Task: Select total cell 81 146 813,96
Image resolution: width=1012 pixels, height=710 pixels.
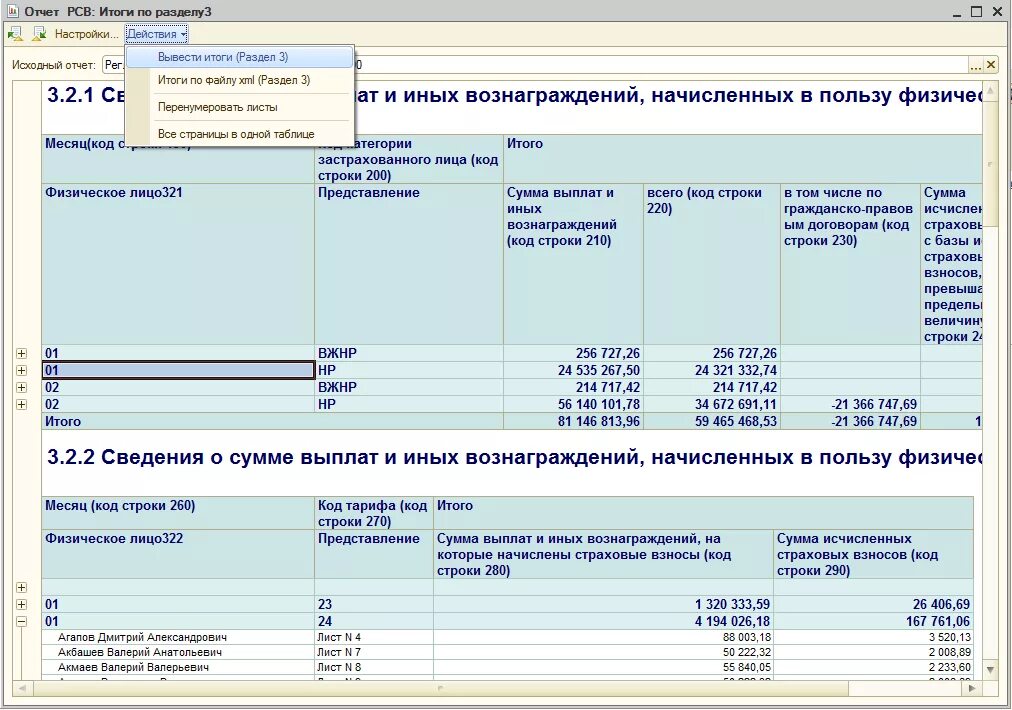Action: (x=573, y=421)
